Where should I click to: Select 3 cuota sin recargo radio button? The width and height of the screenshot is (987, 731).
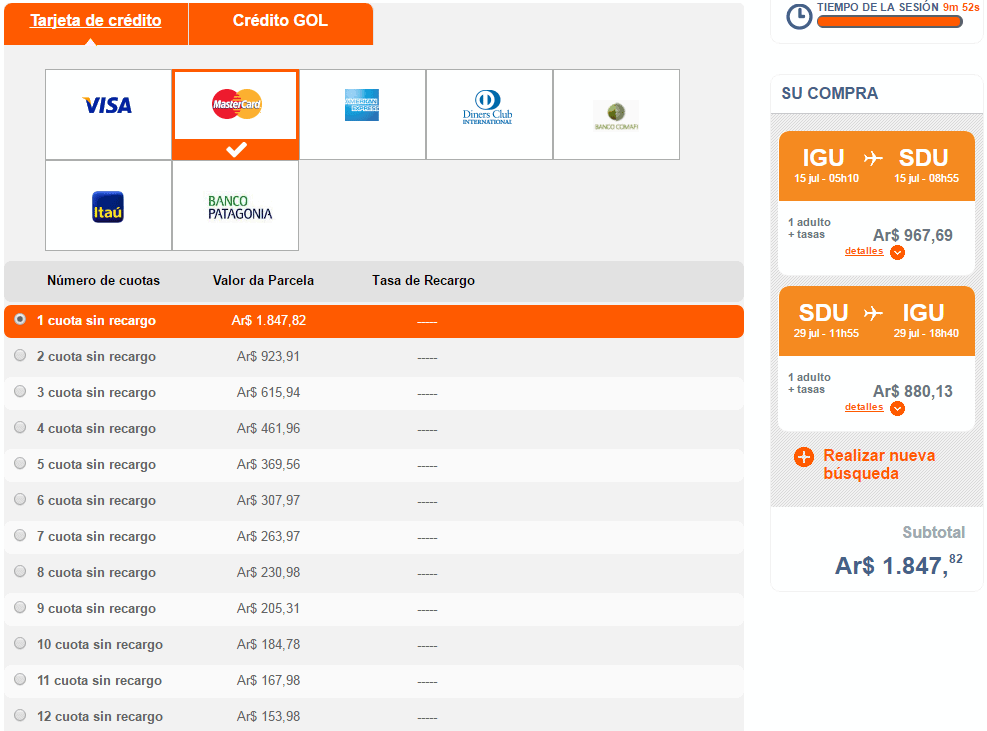20,391
